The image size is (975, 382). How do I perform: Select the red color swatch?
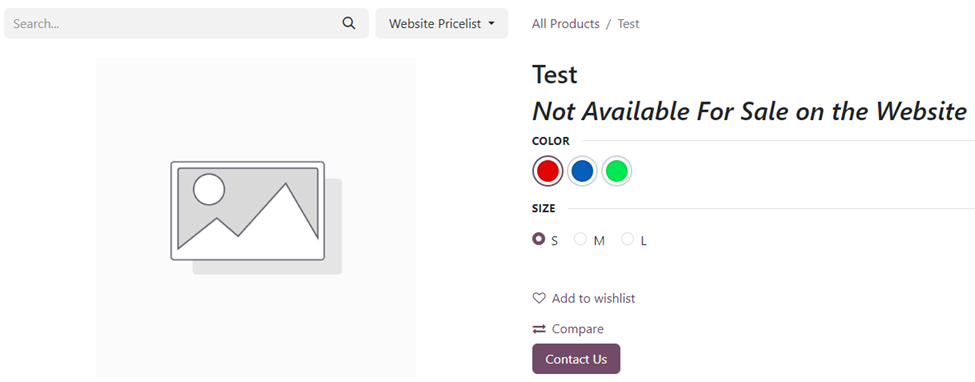click(x=548, y=171)
